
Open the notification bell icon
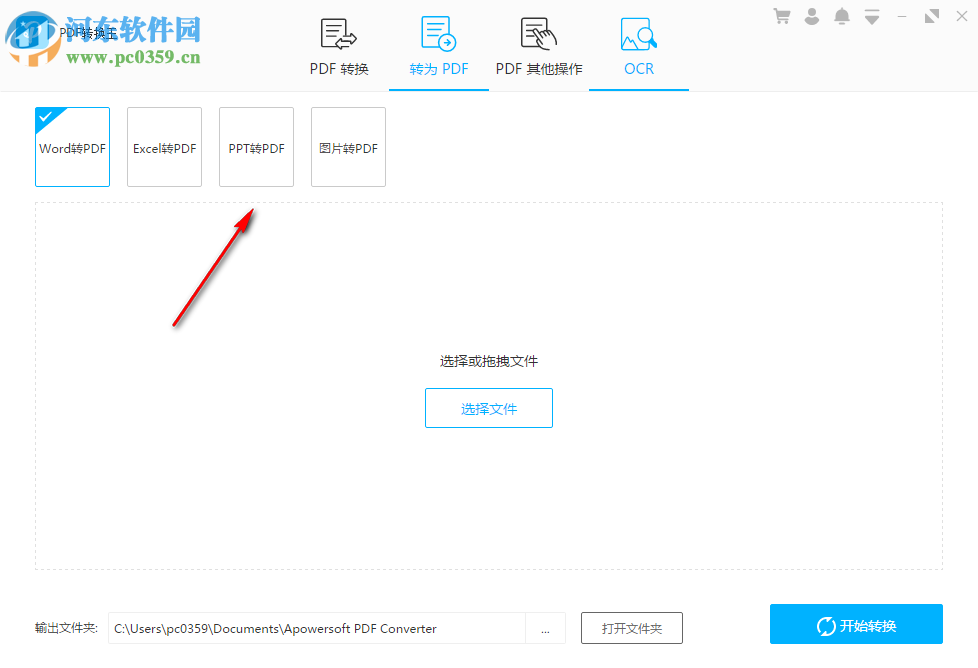(841, 16)
